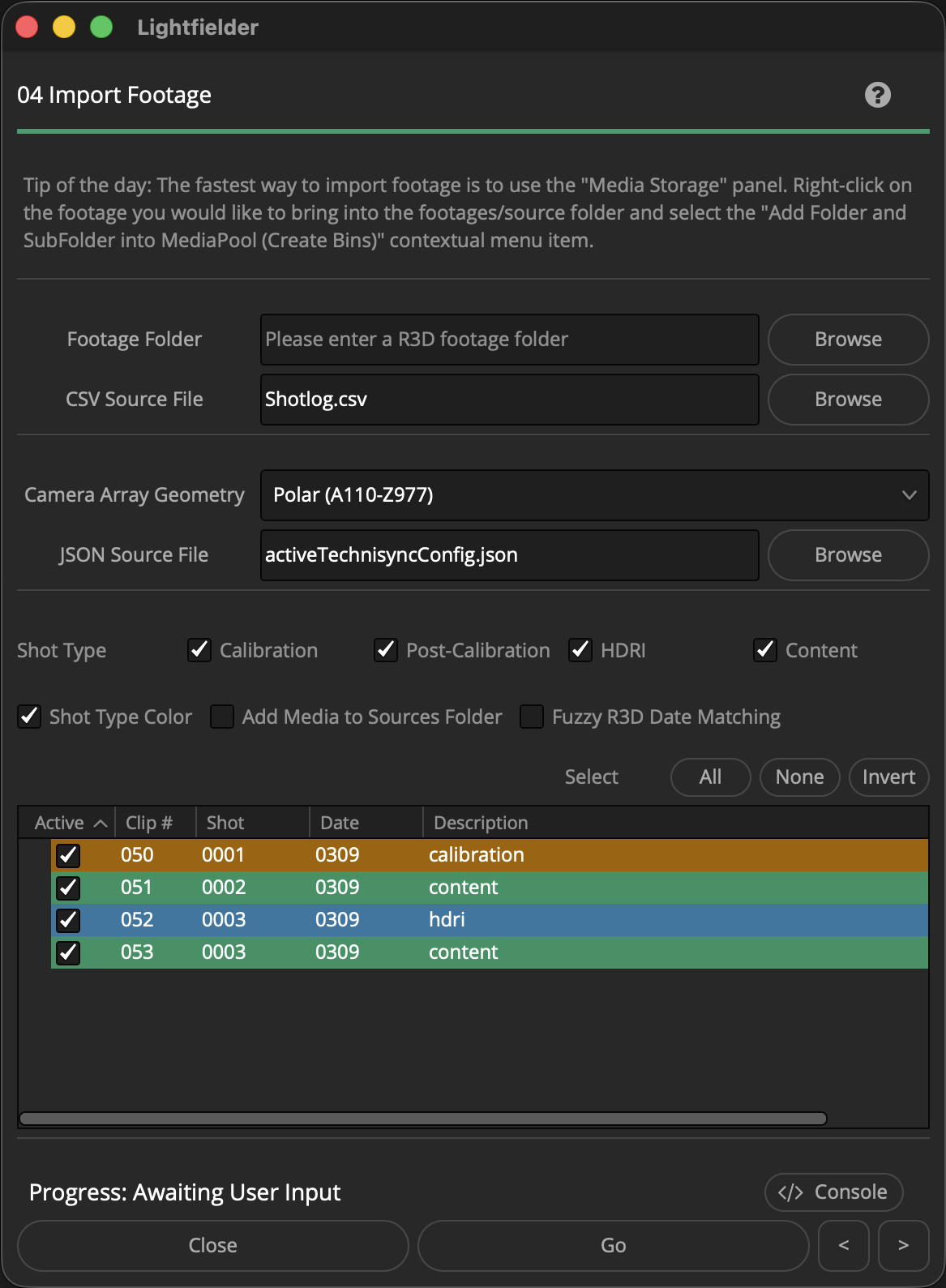Toggle sort arrow on Active column

coord(101,824)
